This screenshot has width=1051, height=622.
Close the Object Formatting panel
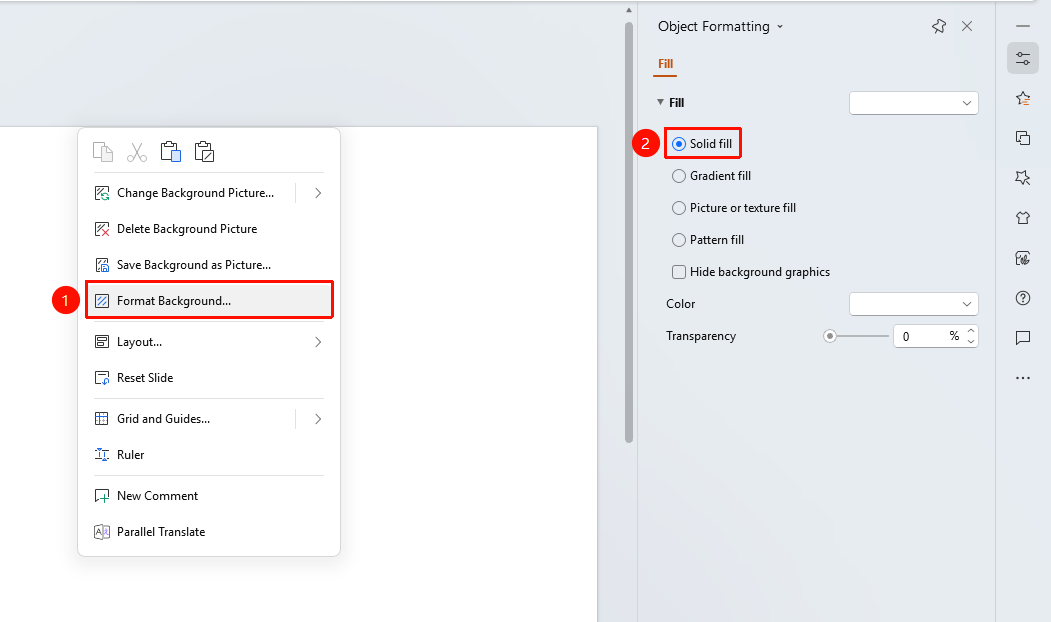(x=967, y=26)
